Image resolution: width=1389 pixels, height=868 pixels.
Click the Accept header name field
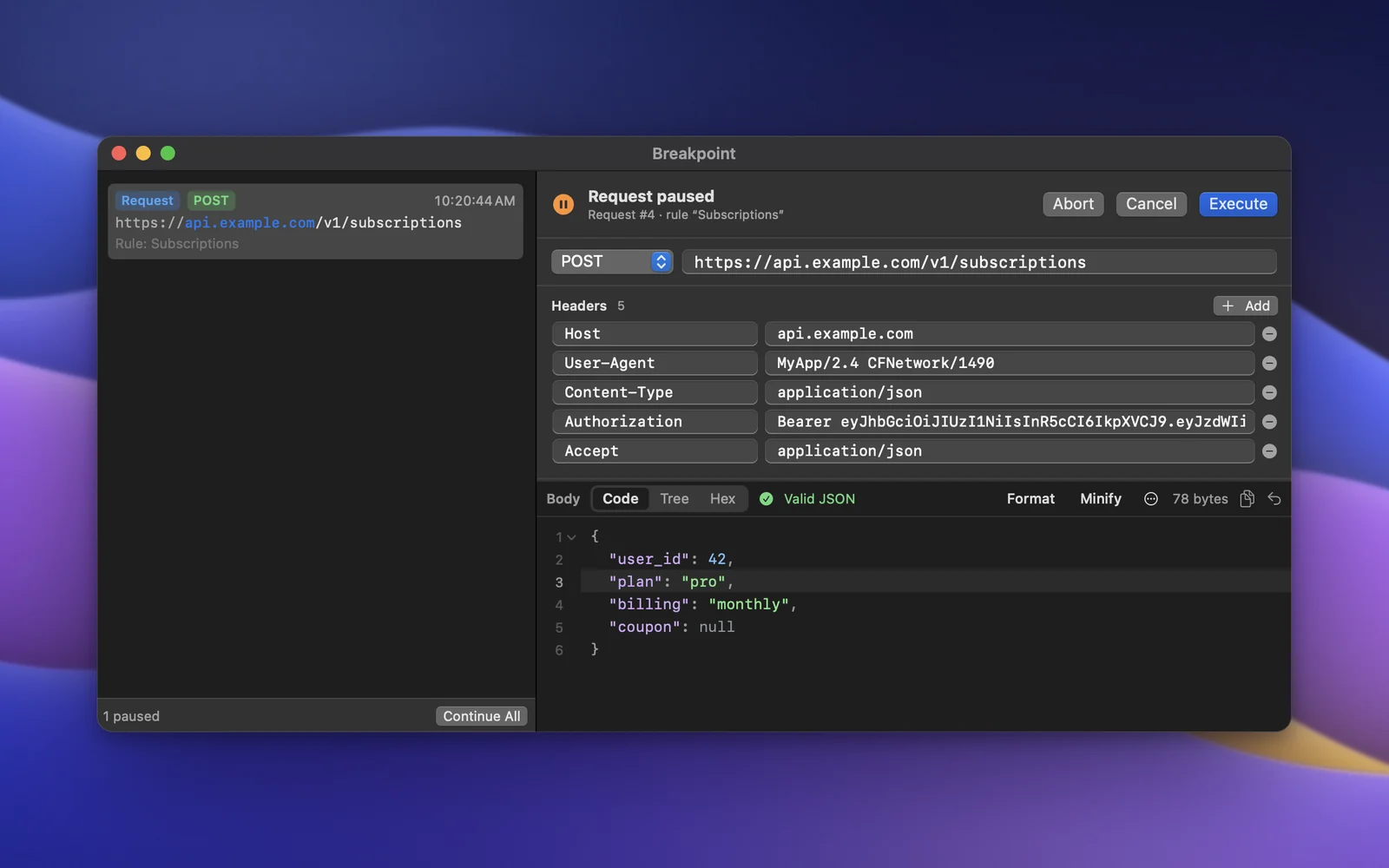coord(655,451)
